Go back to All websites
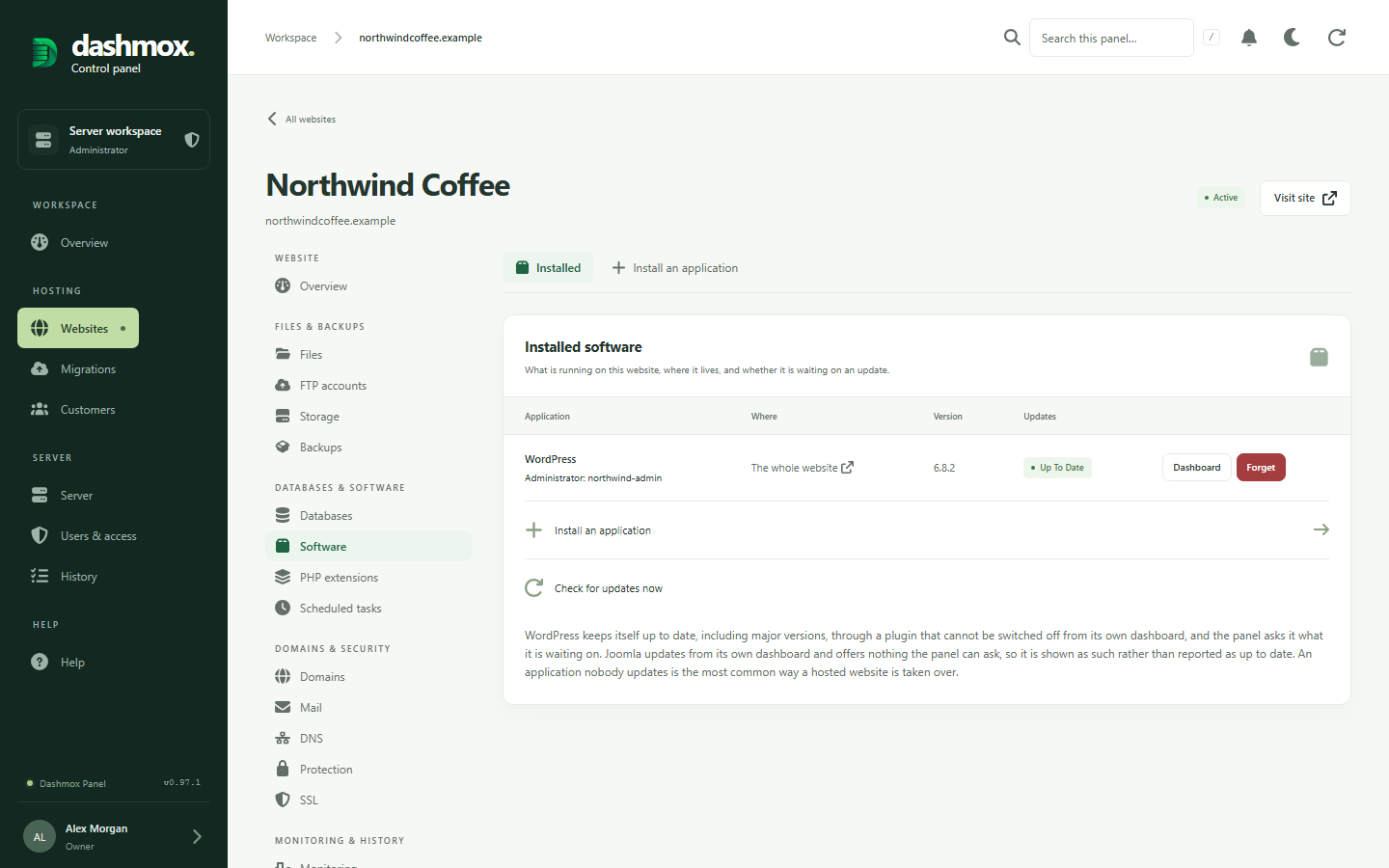Screen dimensions: 1389x868 (301, 120)
